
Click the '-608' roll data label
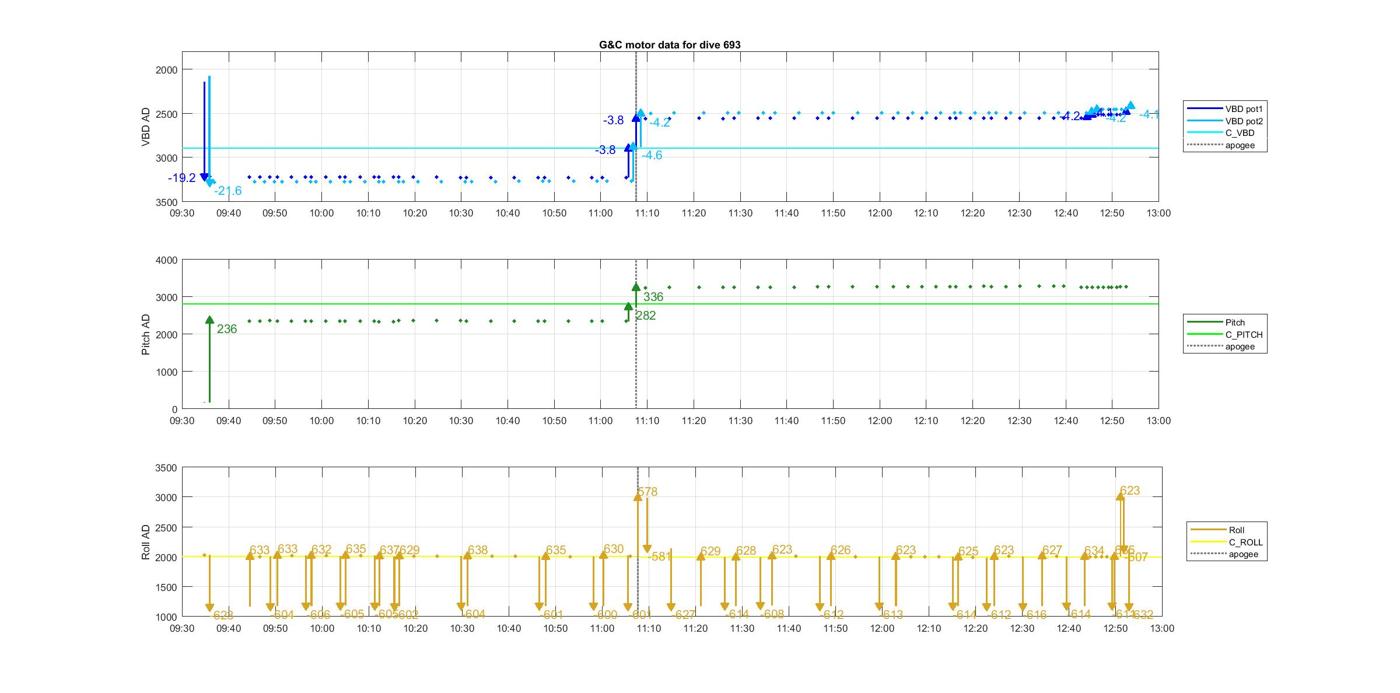(773, 614)
